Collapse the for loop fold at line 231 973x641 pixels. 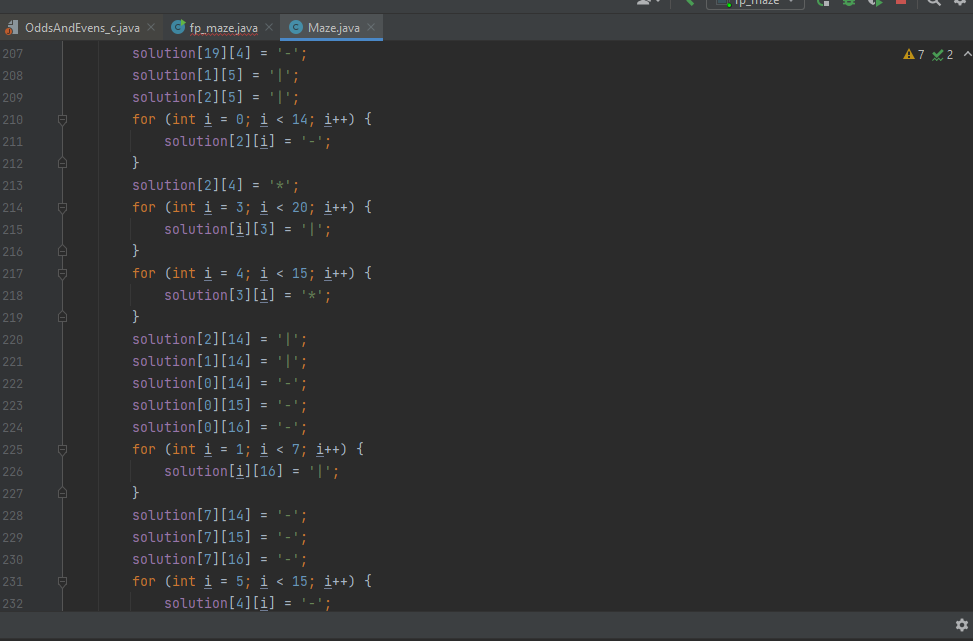point(62,581)
